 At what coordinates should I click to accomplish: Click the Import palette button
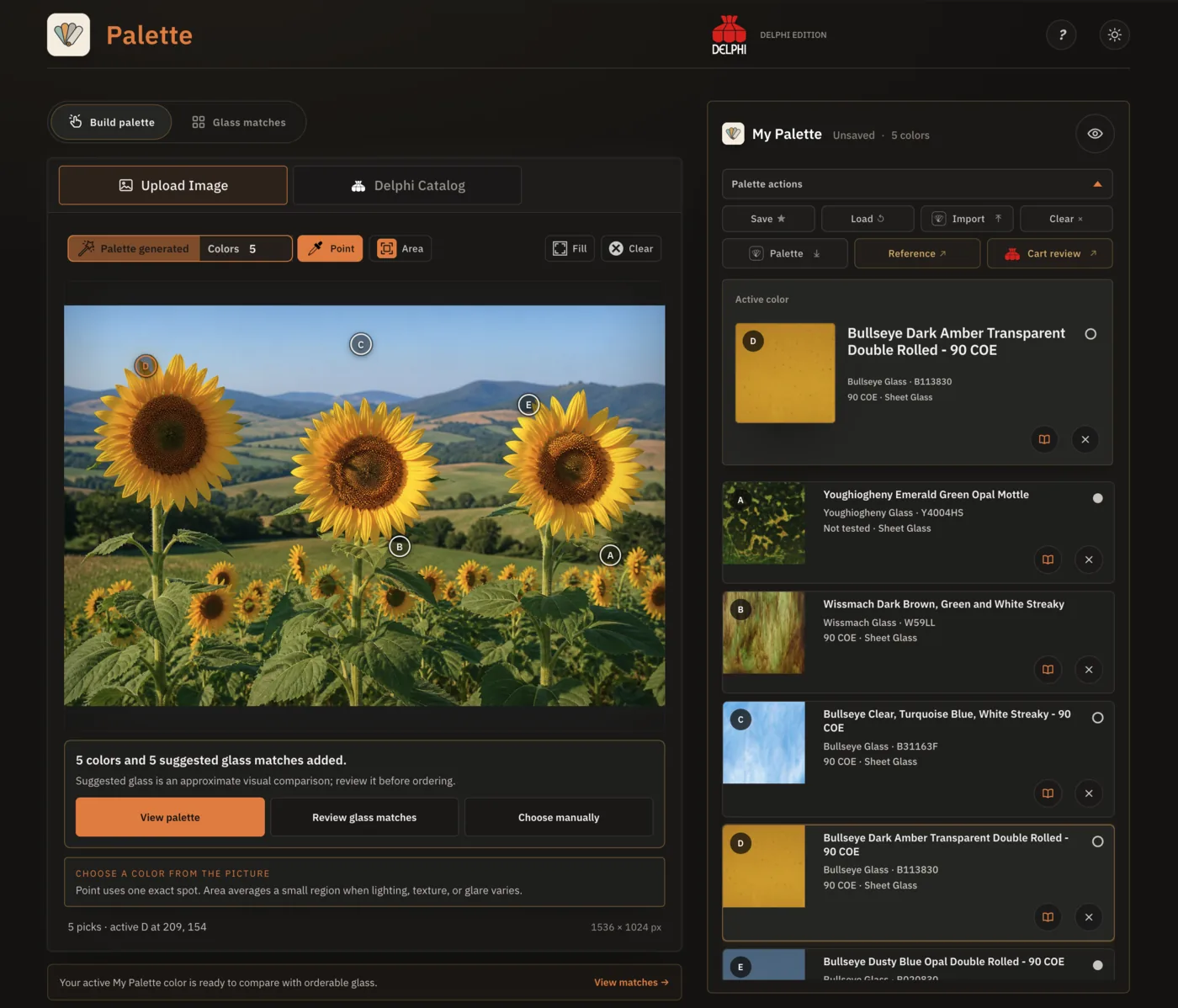pyautogui.click(x=967, y=219)
